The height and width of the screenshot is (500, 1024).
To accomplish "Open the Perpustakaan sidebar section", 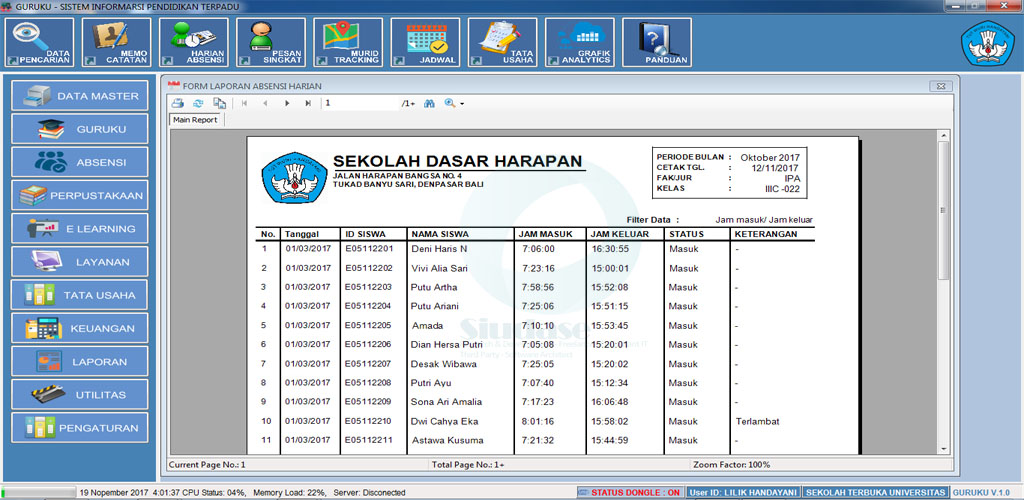I will coord(80,195).
